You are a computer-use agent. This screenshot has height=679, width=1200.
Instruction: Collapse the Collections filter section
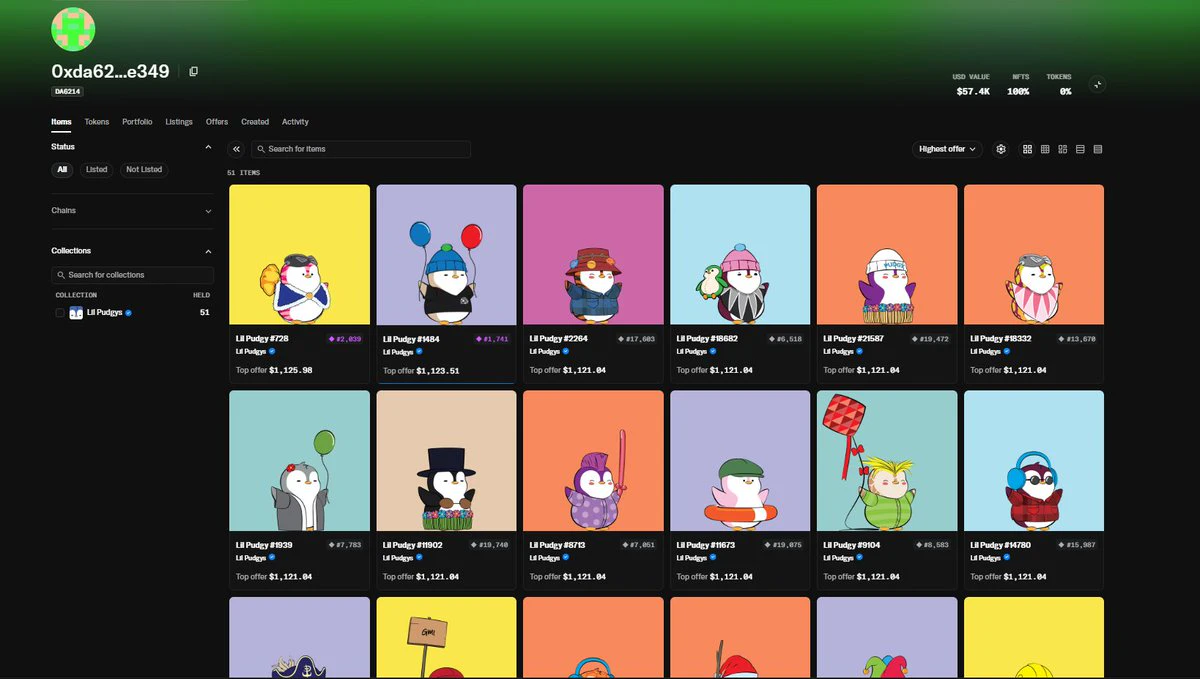pyautogui.click(x=208, y=251)
